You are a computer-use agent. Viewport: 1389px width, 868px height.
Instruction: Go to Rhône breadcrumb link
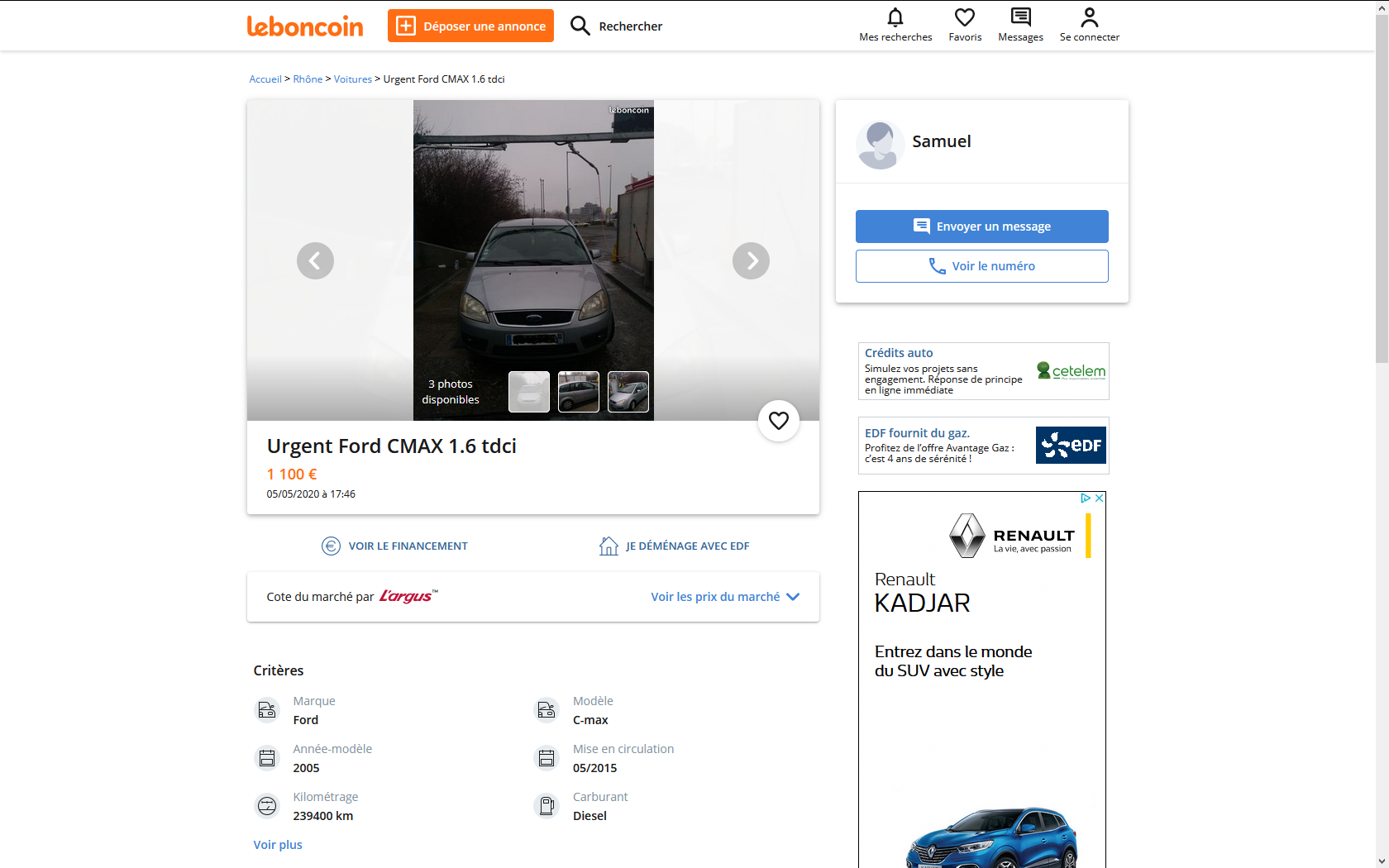click(x=308, y=79)
